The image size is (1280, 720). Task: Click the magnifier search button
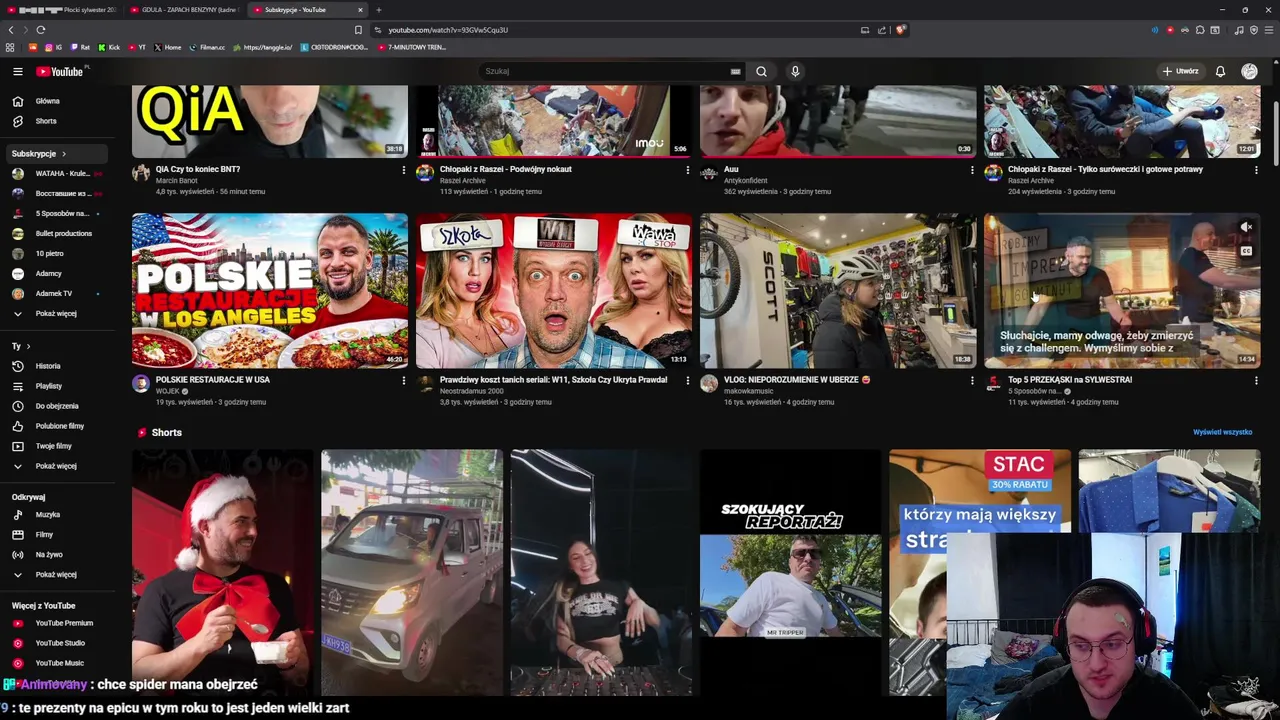coord(761,71)
